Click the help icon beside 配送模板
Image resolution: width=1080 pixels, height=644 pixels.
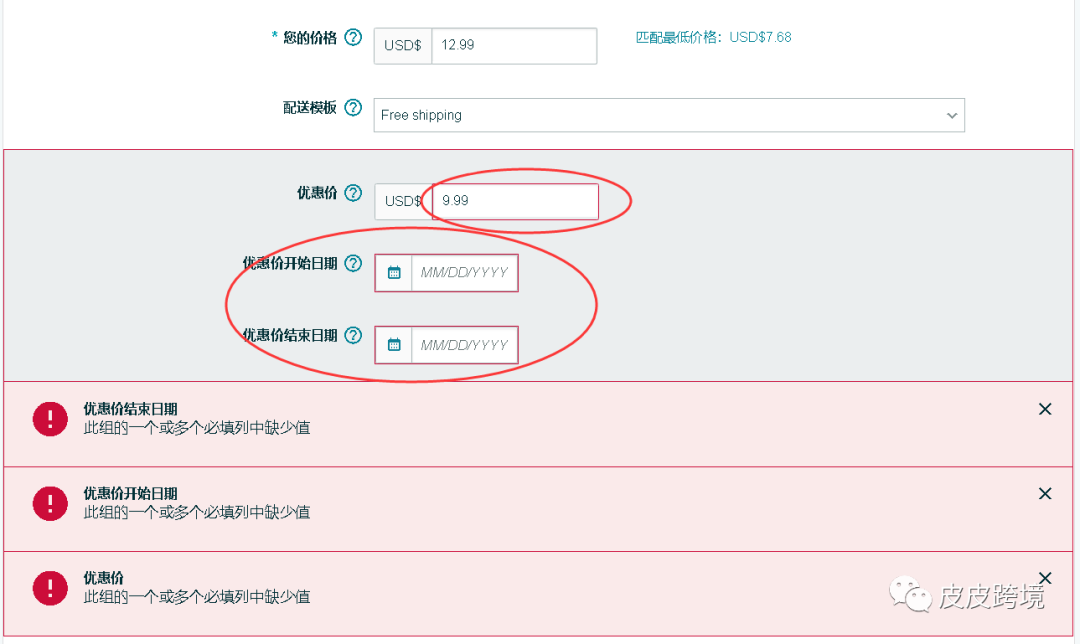click(352, 108)
